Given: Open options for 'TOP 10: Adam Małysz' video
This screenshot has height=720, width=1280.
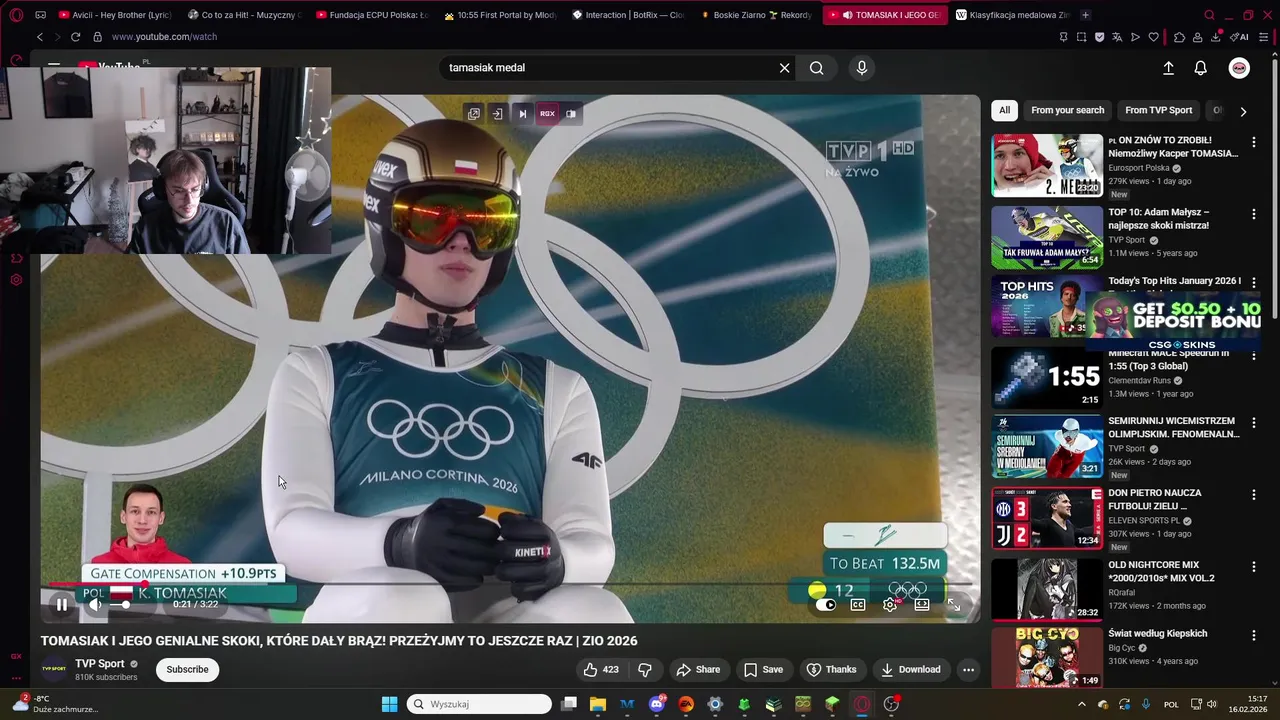Looking at the screenshot, I should tap(1253, 214).
